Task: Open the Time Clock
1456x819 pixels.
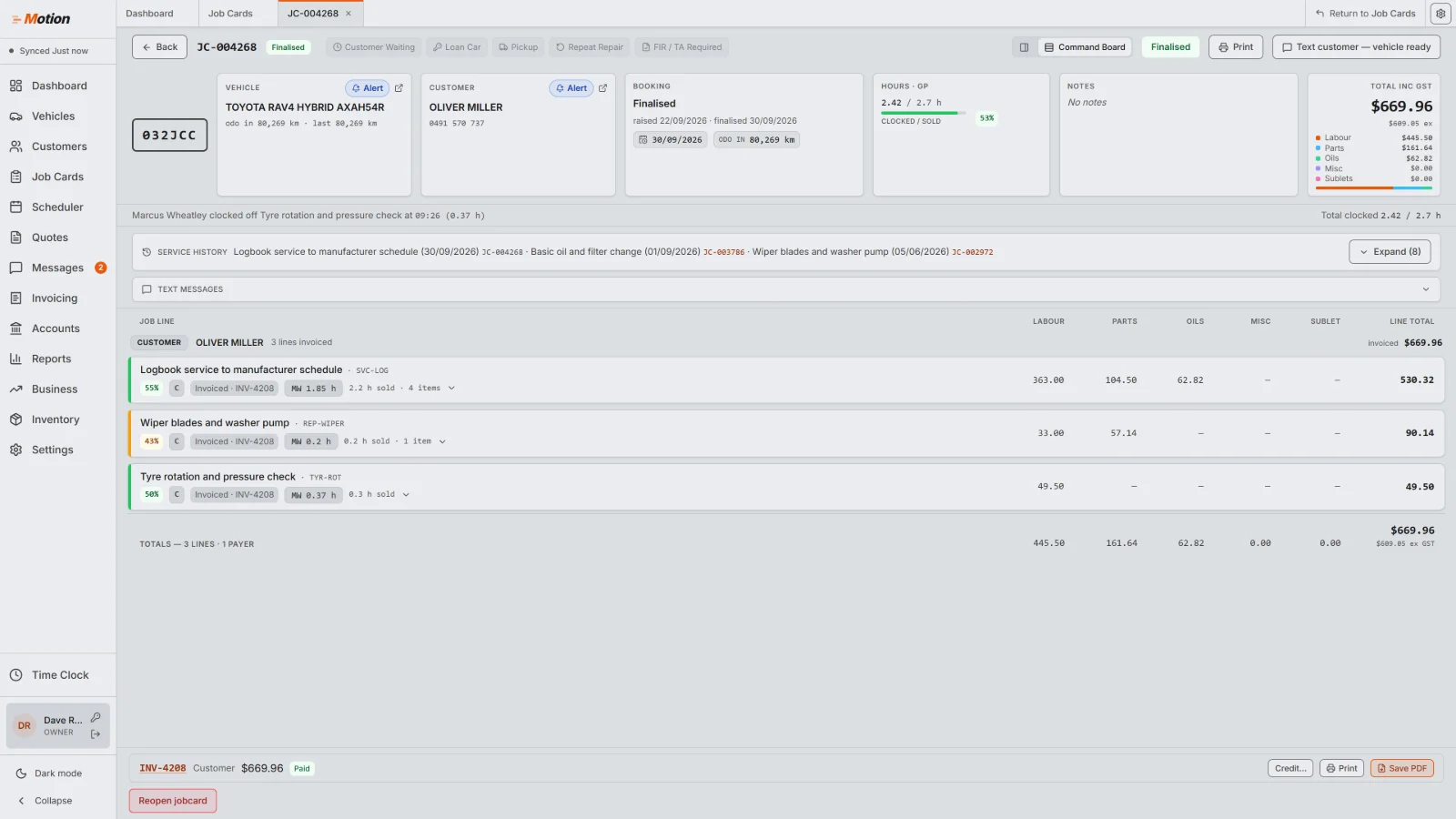Action: coord(58,675)
